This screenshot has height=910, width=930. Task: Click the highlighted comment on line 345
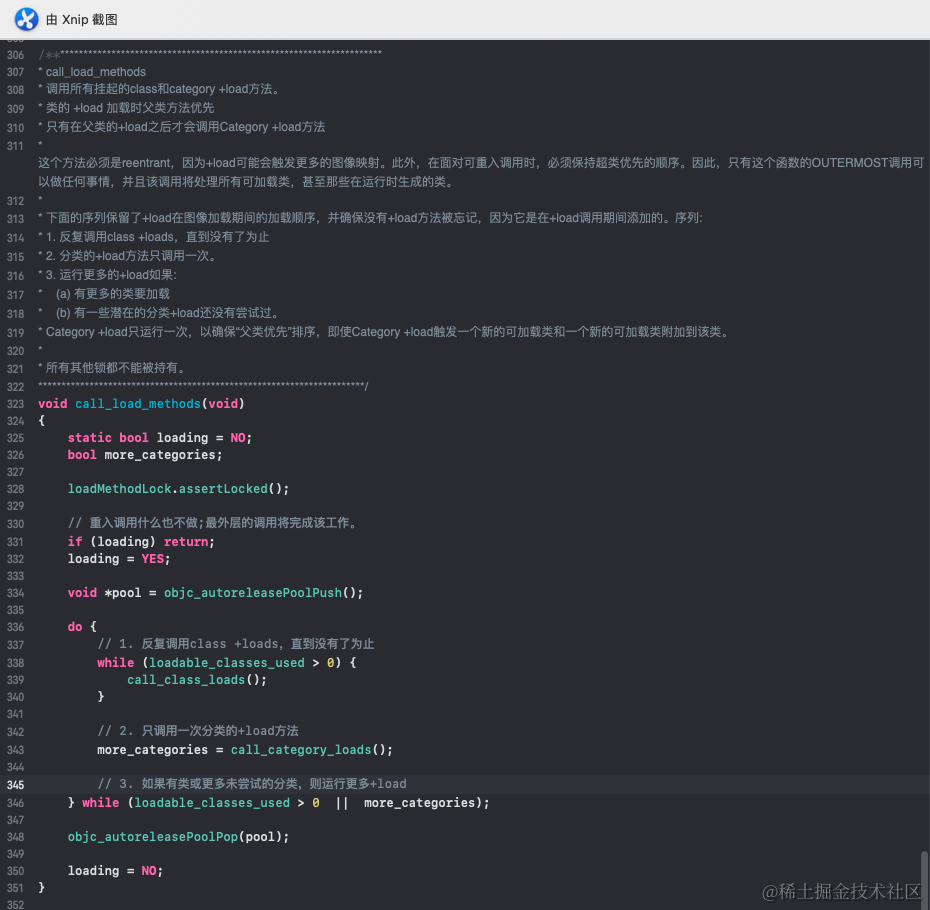[252, 784]
